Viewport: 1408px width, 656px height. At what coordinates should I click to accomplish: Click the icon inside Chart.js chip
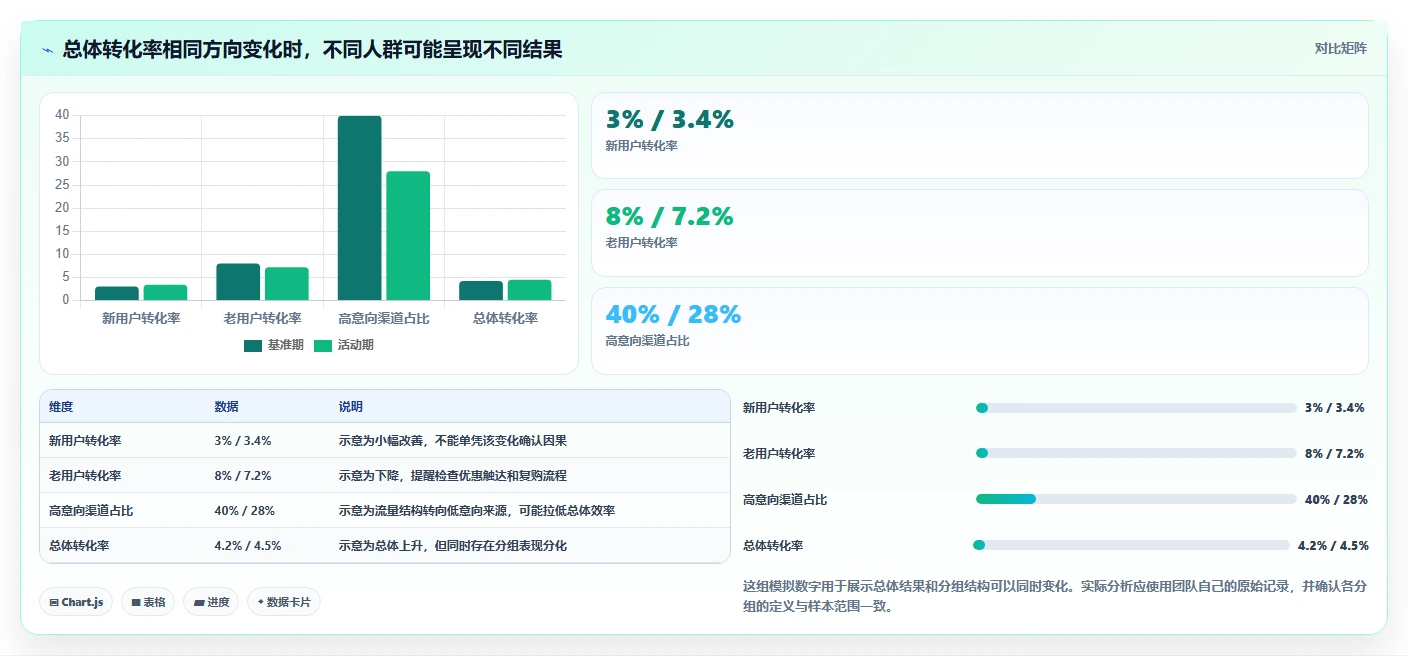(54, 603)
